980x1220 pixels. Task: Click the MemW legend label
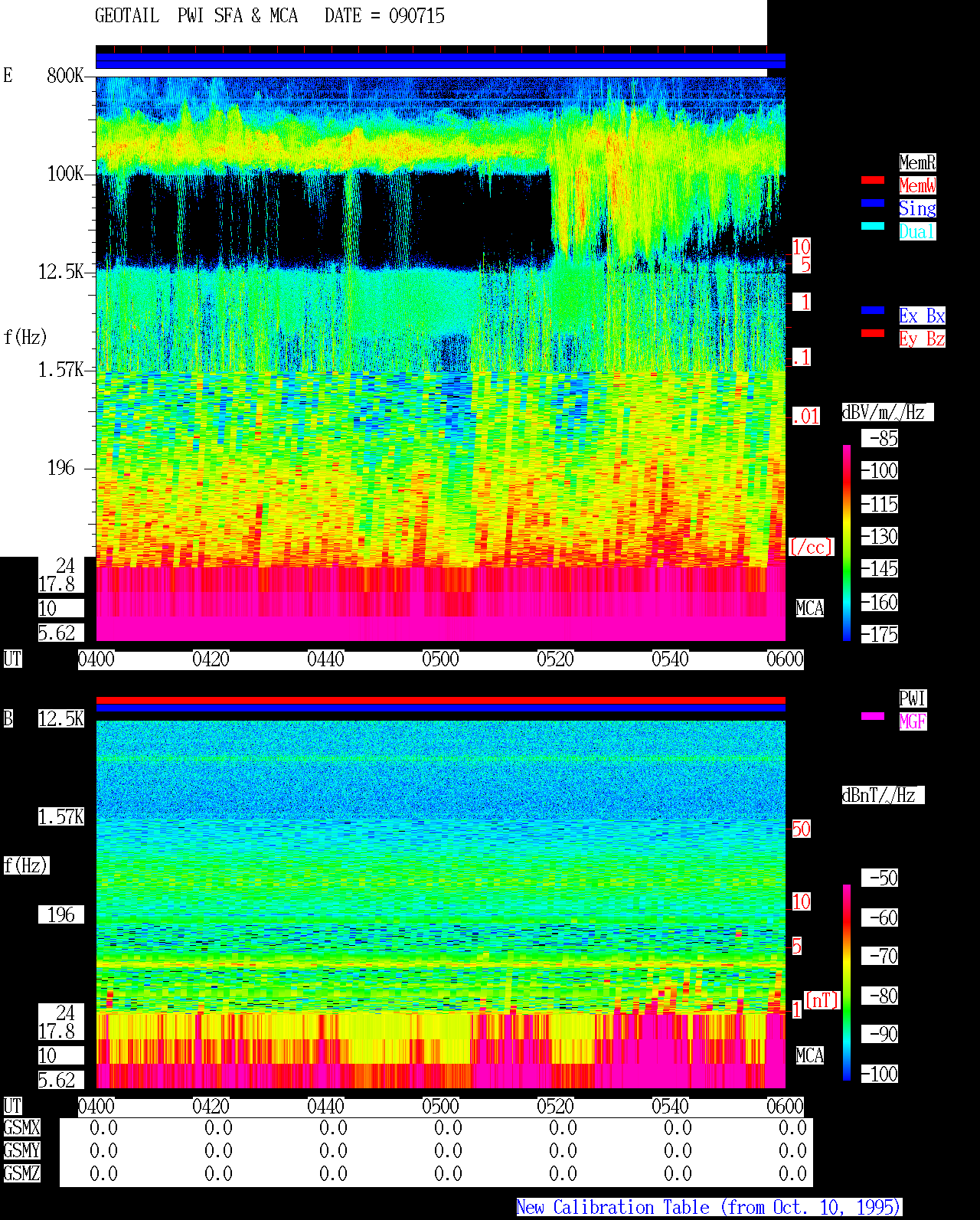pos(917,185)
